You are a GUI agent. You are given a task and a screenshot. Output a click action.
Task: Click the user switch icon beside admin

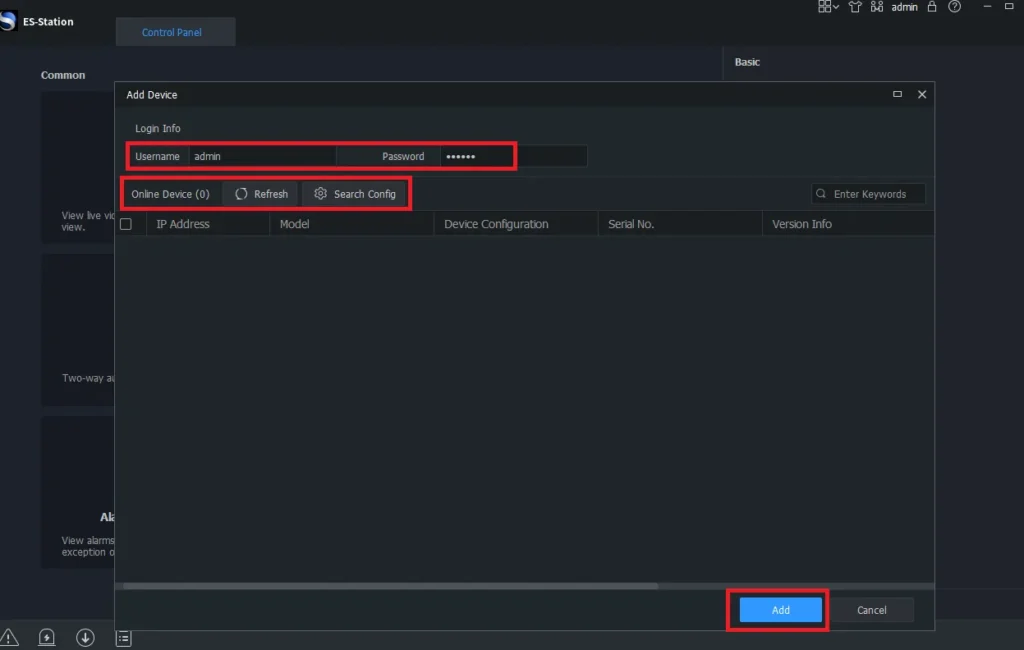[x=877, y=7]
